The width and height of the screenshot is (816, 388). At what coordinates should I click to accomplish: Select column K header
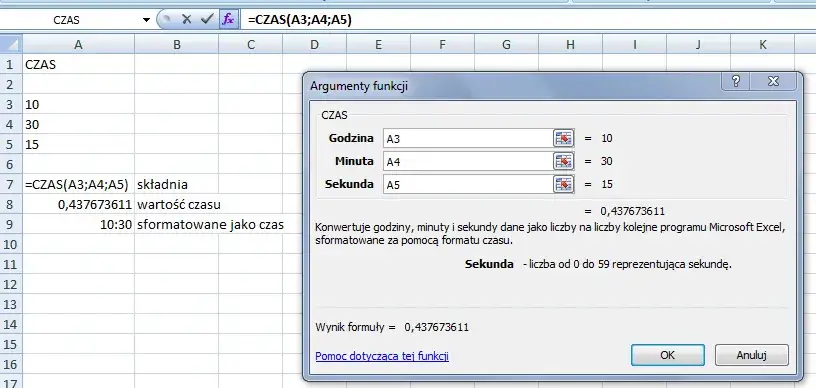[x=762, y=45]
